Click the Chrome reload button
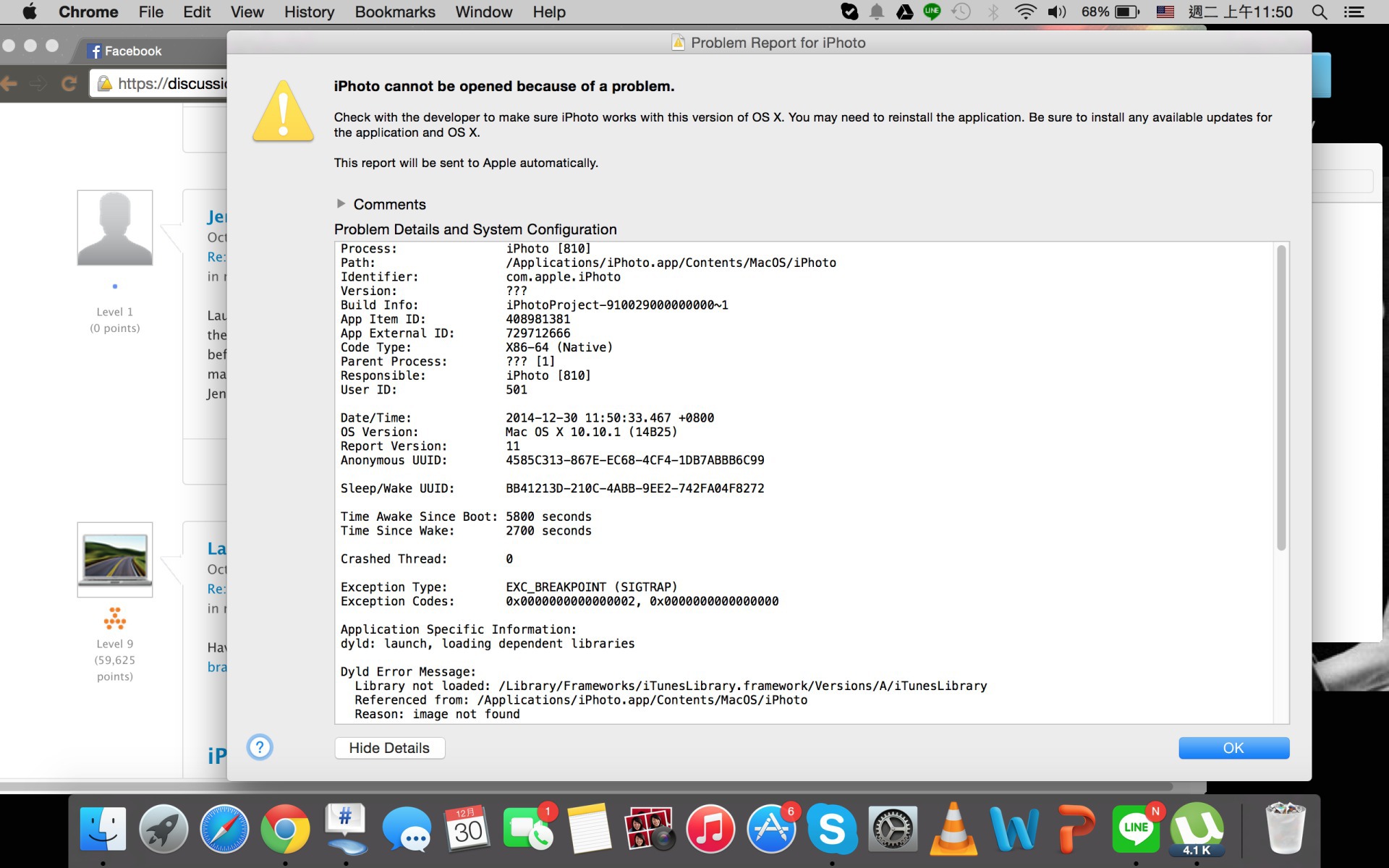The width and height of the screenshot is (1389, 868). tap(69, 84)
